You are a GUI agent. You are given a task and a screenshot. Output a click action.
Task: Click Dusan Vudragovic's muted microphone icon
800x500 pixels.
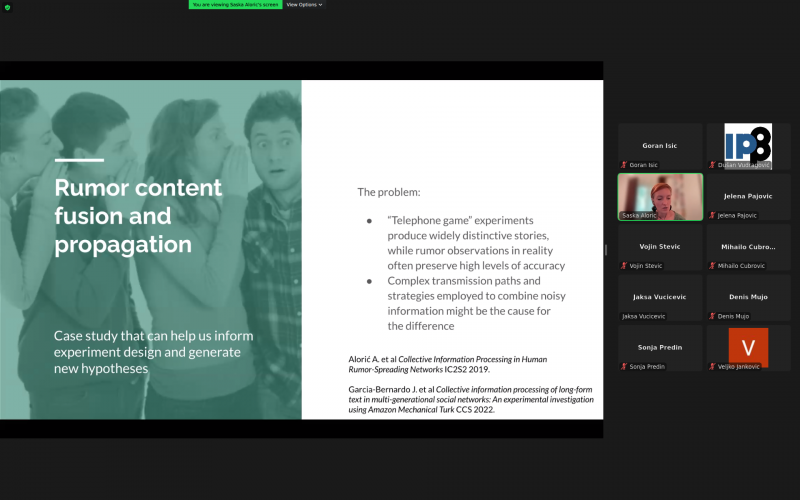click(x=713, y=165)
